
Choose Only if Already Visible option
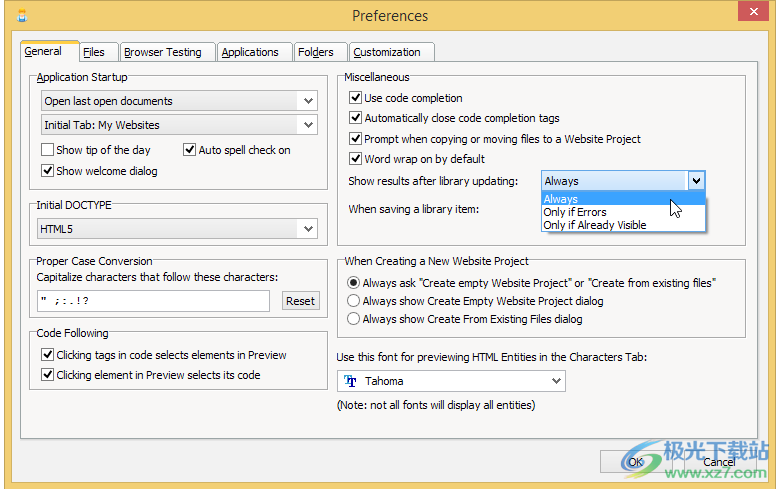click(x=623, y=225)
